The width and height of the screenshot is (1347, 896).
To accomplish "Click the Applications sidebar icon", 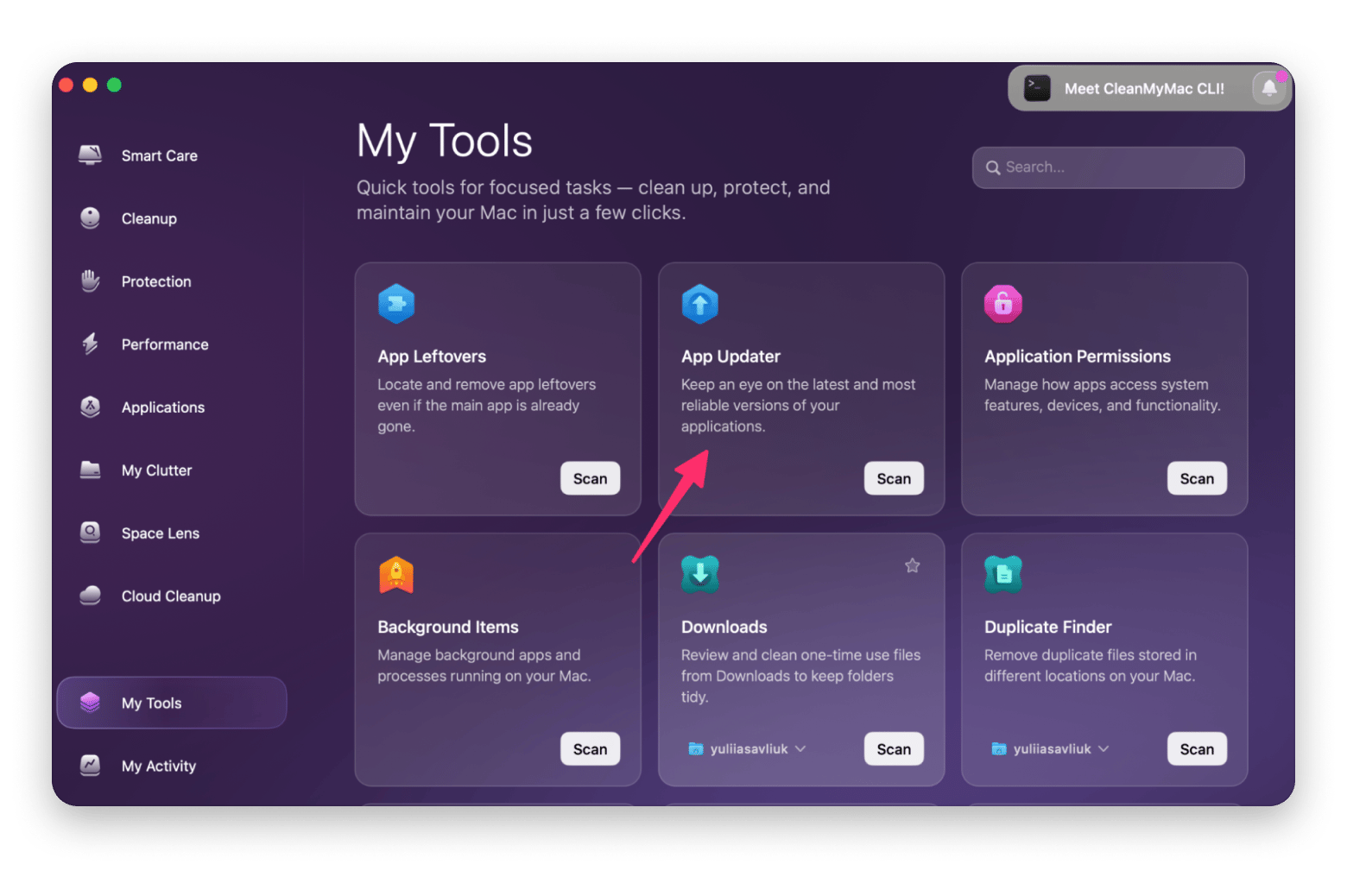I will coord(91,407).
